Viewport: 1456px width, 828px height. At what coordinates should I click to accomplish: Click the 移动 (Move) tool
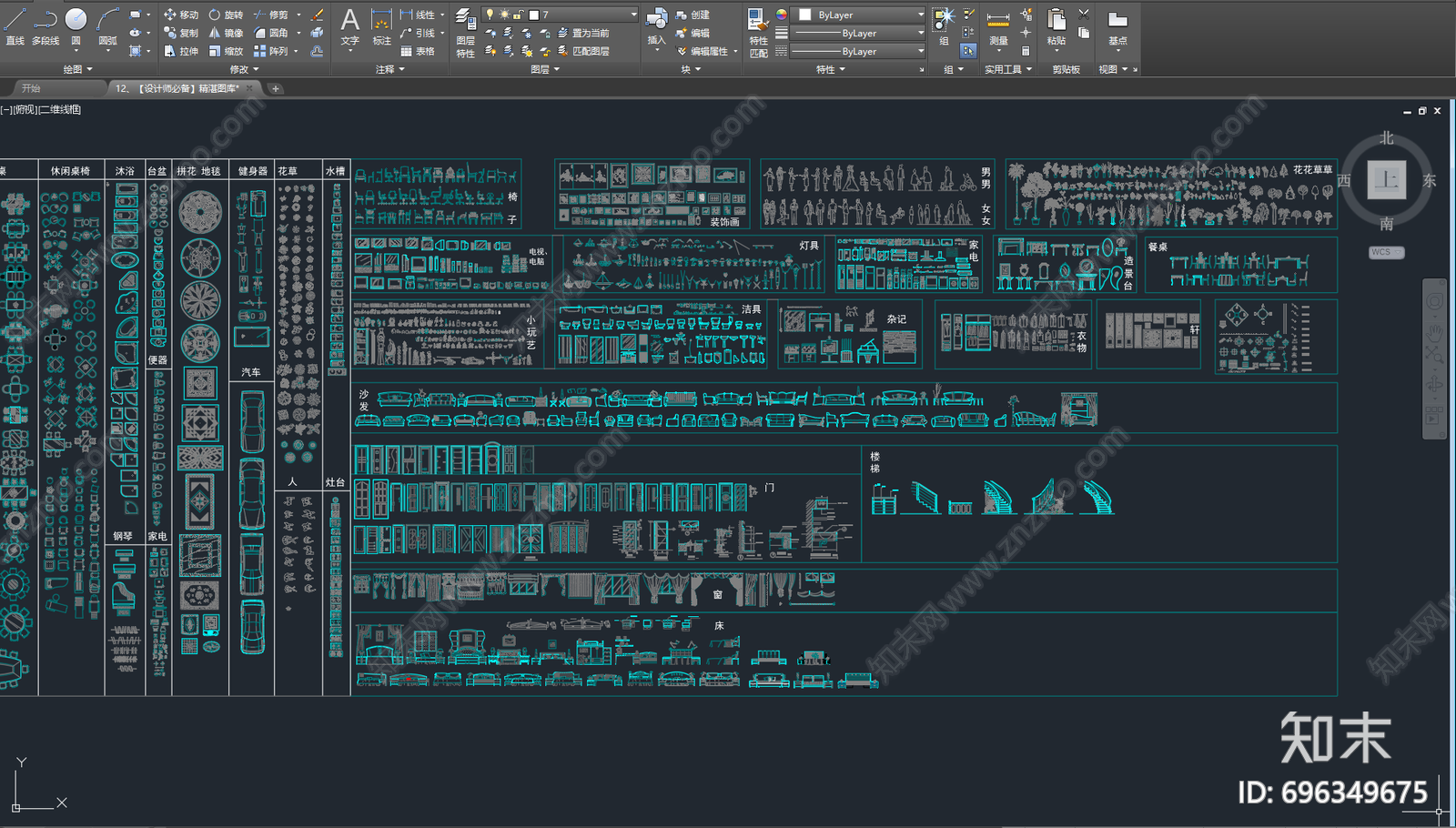[180, 15]
